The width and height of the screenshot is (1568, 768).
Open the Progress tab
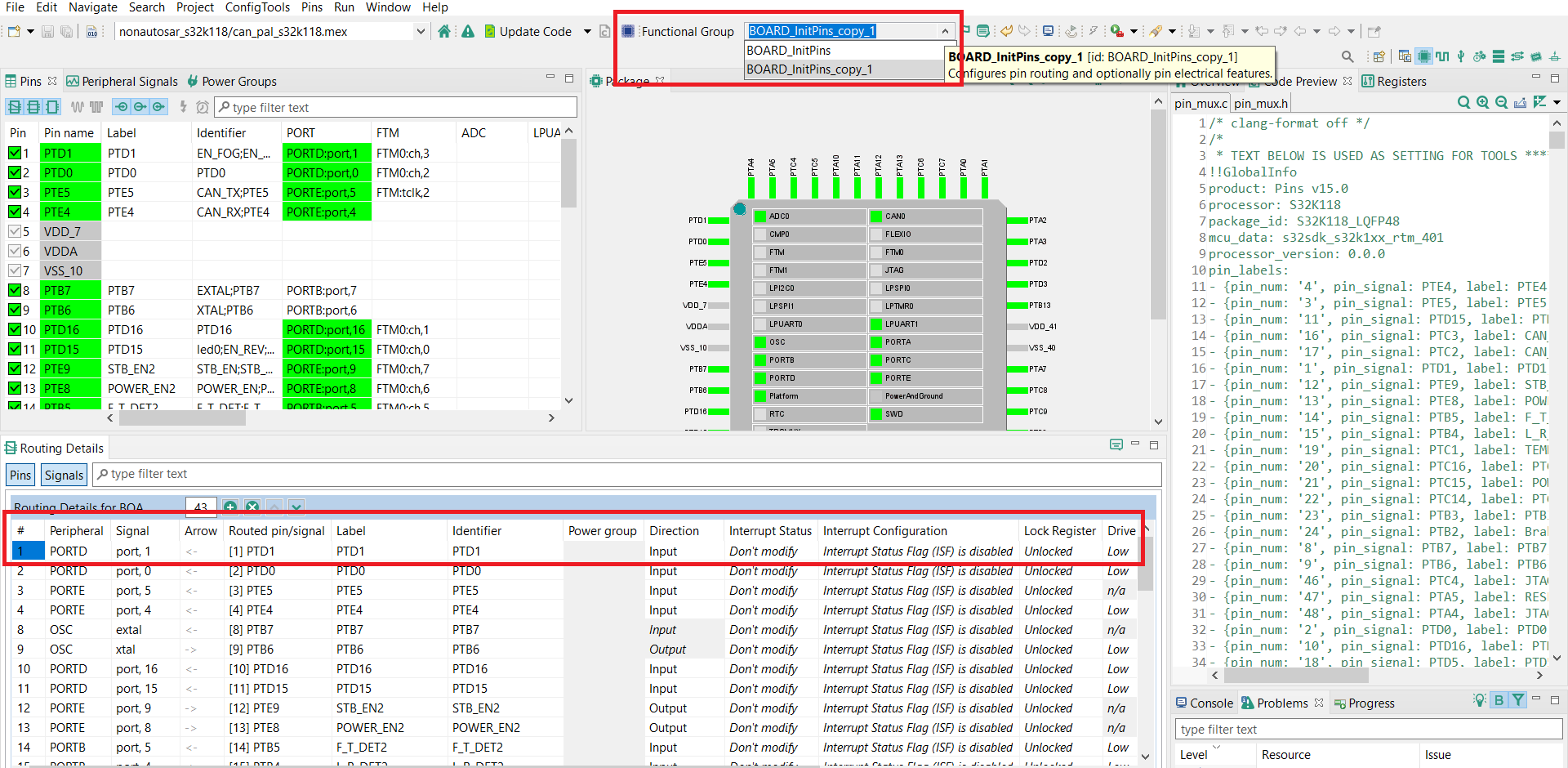1364,703
